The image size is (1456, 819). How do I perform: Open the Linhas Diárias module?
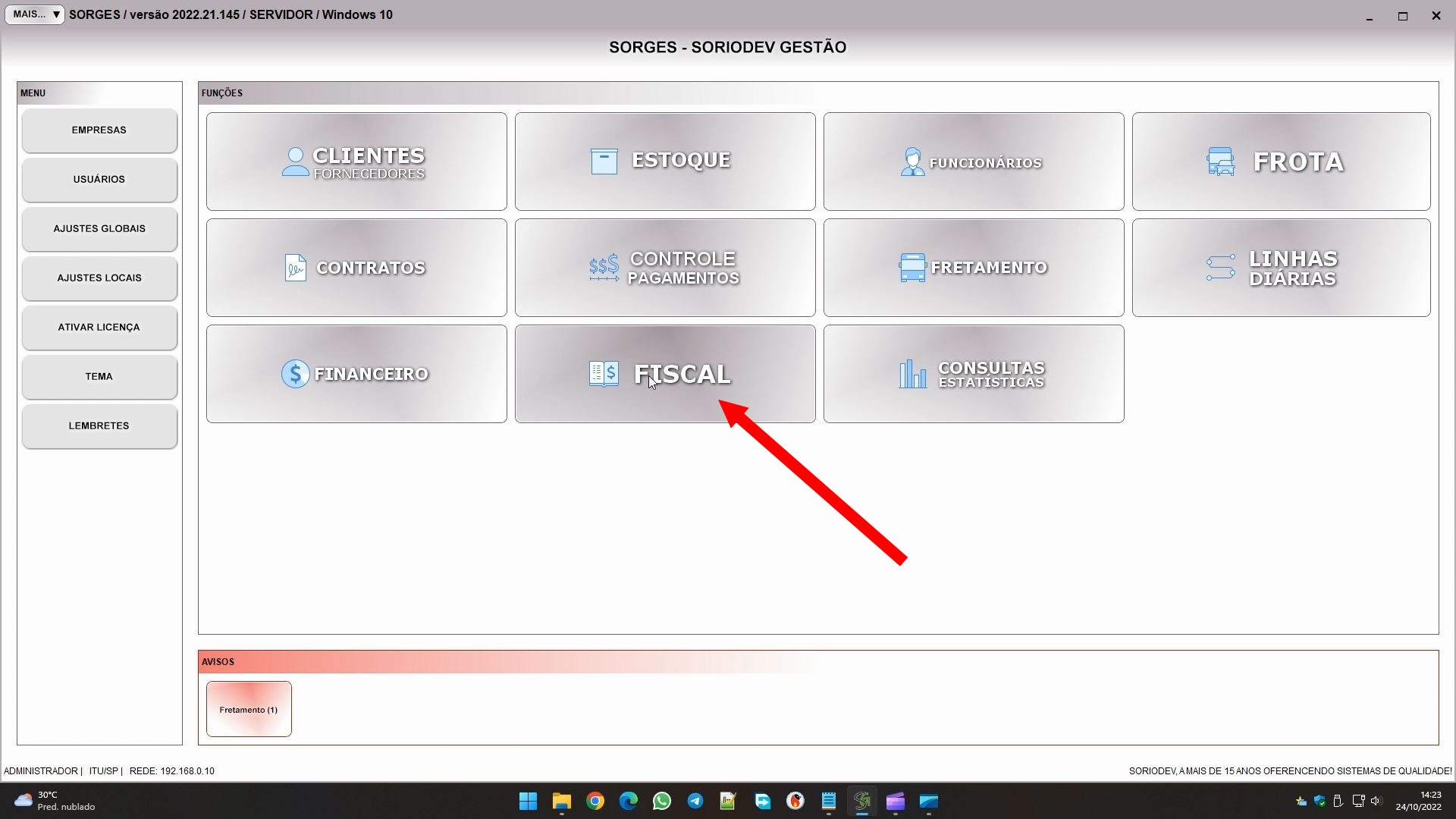tap(1282, 268)
